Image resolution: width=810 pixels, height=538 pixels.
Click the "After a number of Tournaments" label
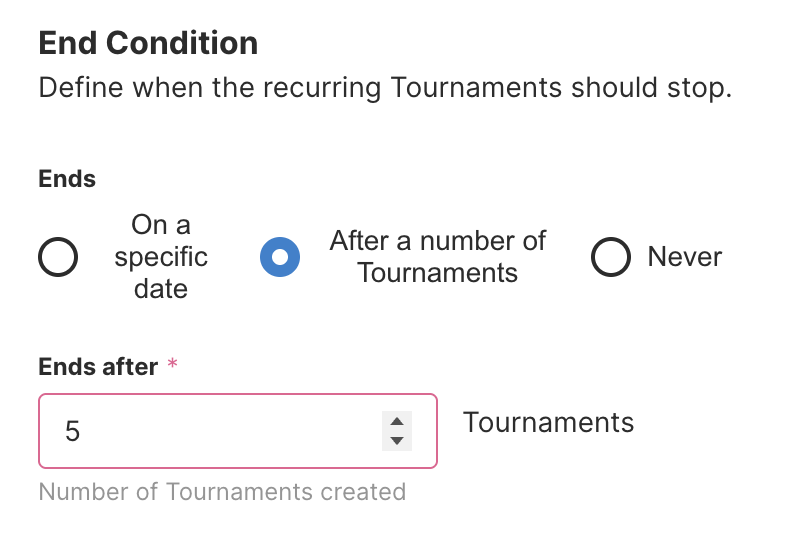point(438,257)
